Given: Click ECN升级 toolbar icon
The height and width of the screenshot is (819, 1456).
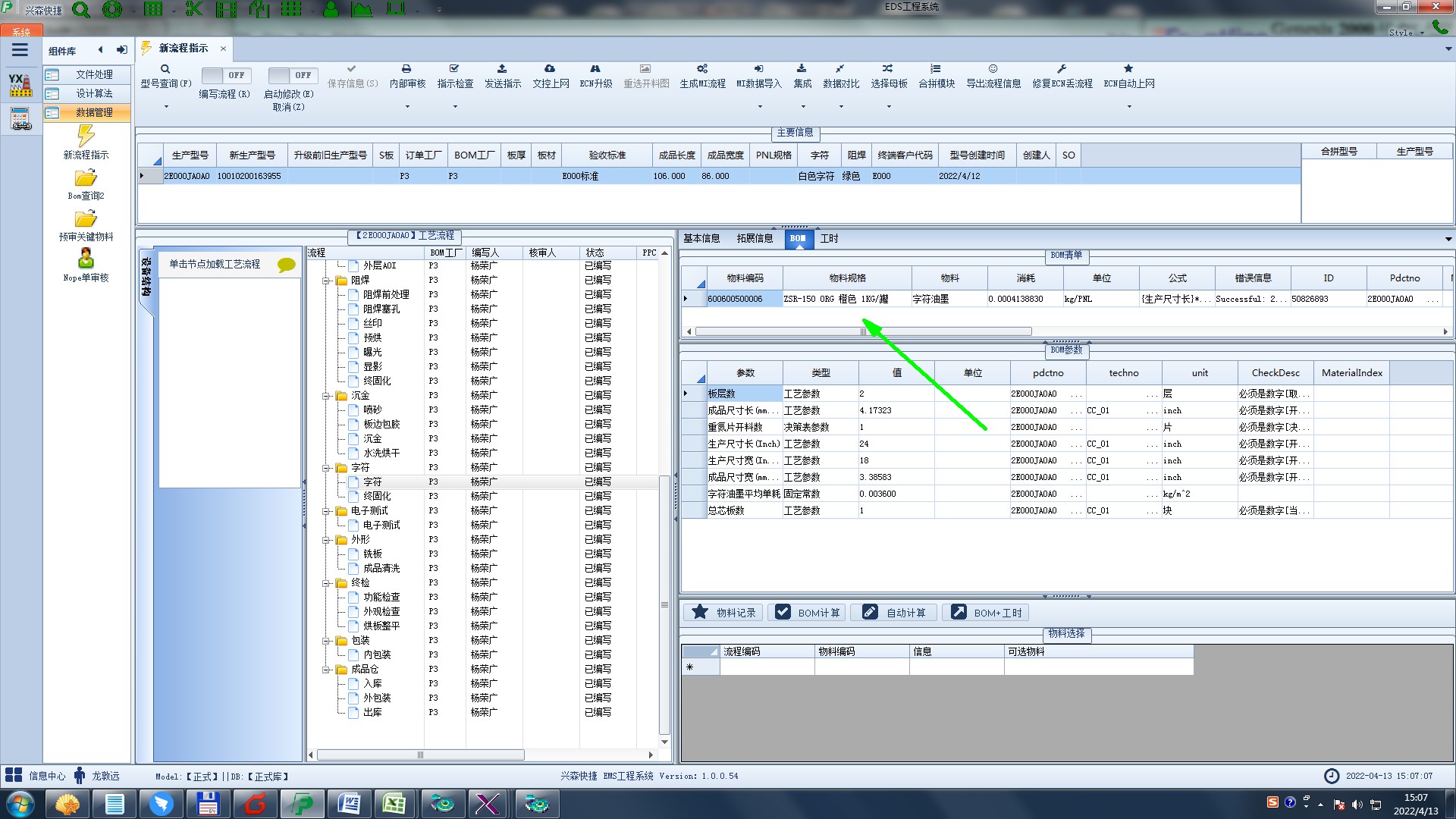Looking at the screenshot, I should [595, 69].
